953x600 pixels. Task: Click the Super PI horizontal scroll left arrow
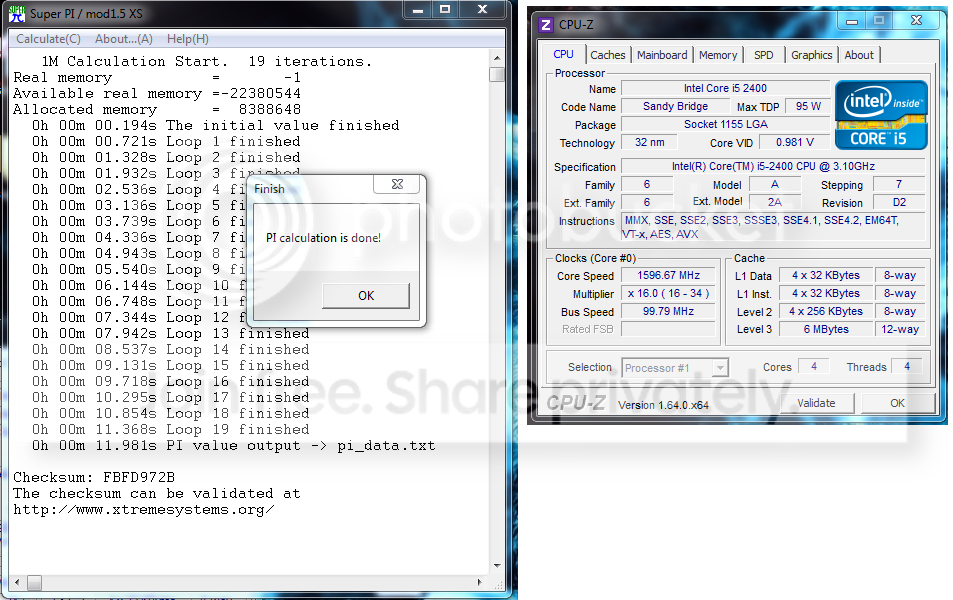17,582
